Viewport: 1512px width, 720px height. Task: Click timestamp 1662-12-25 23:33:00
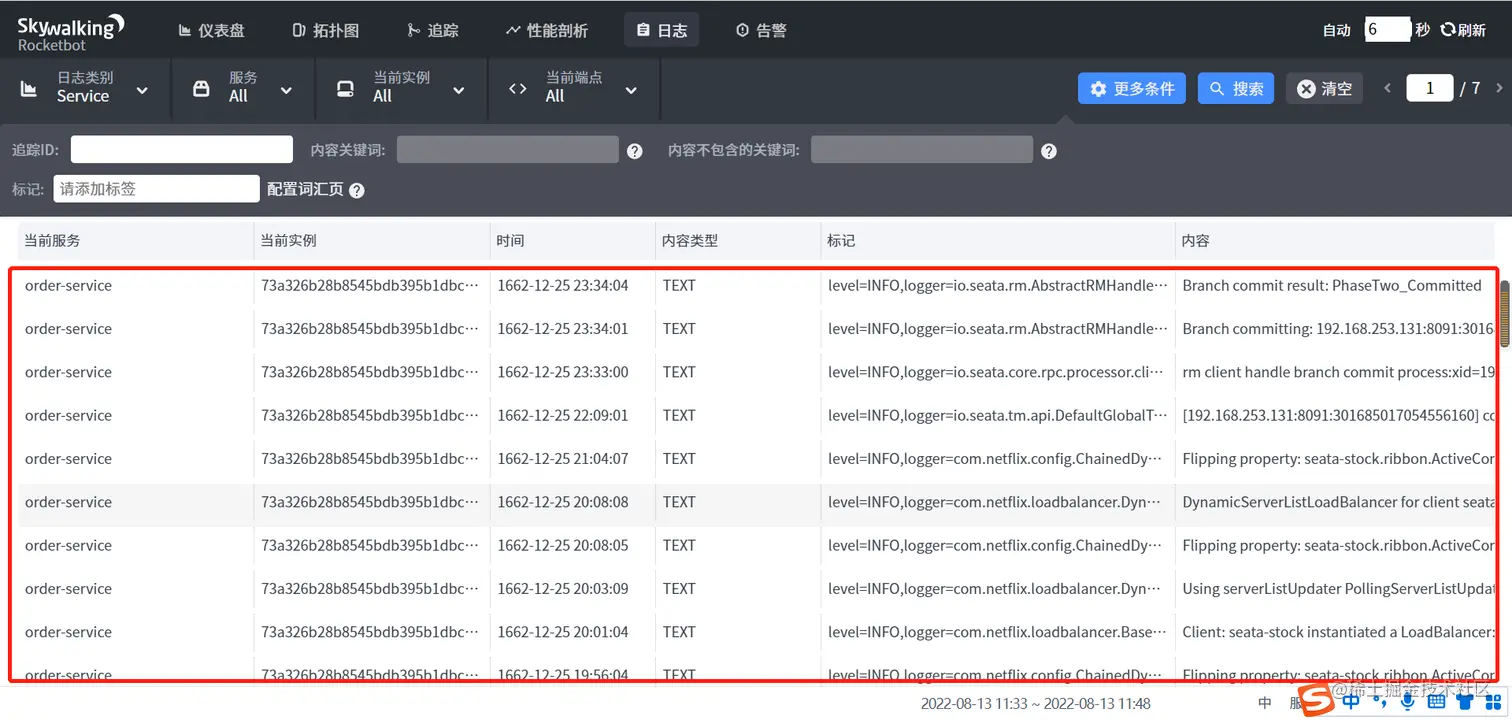pos(563,372)
